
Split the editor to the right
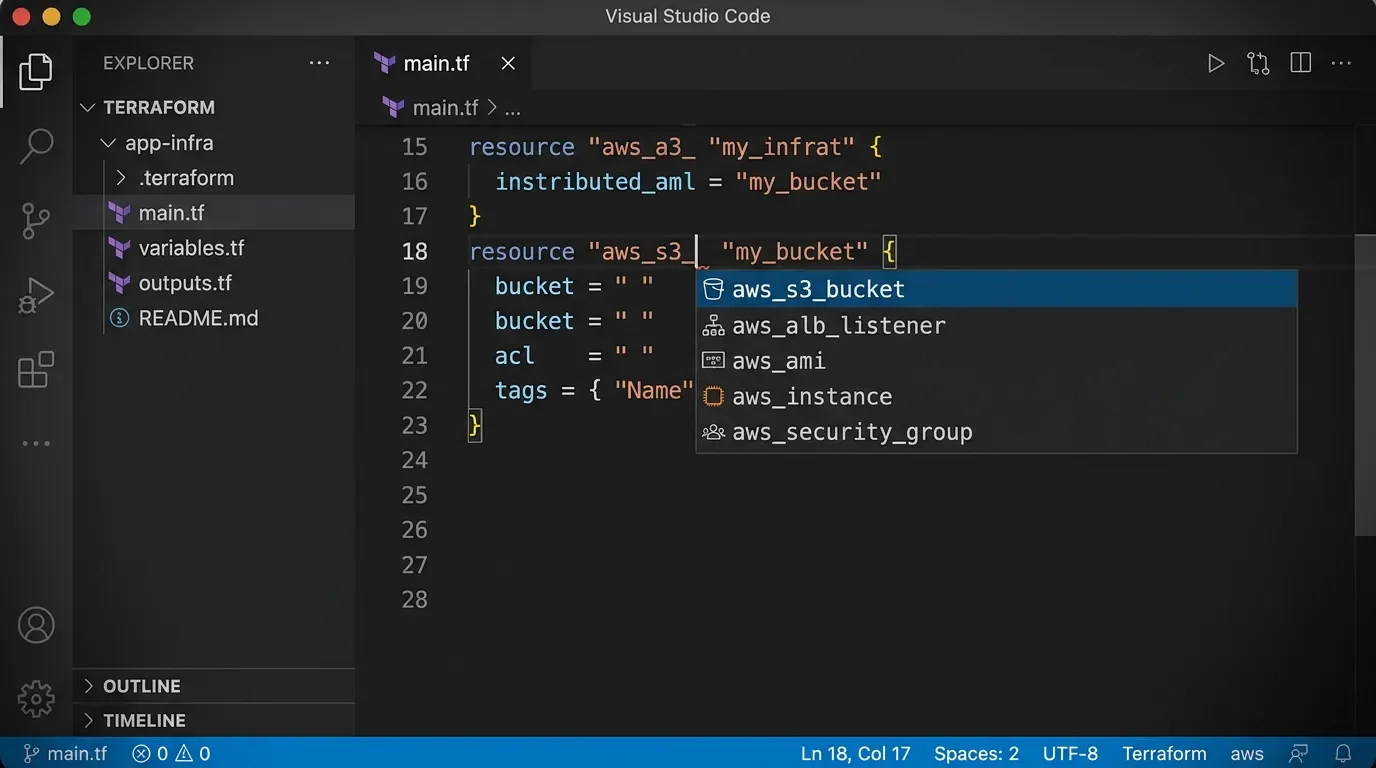tap(1300, 64)
